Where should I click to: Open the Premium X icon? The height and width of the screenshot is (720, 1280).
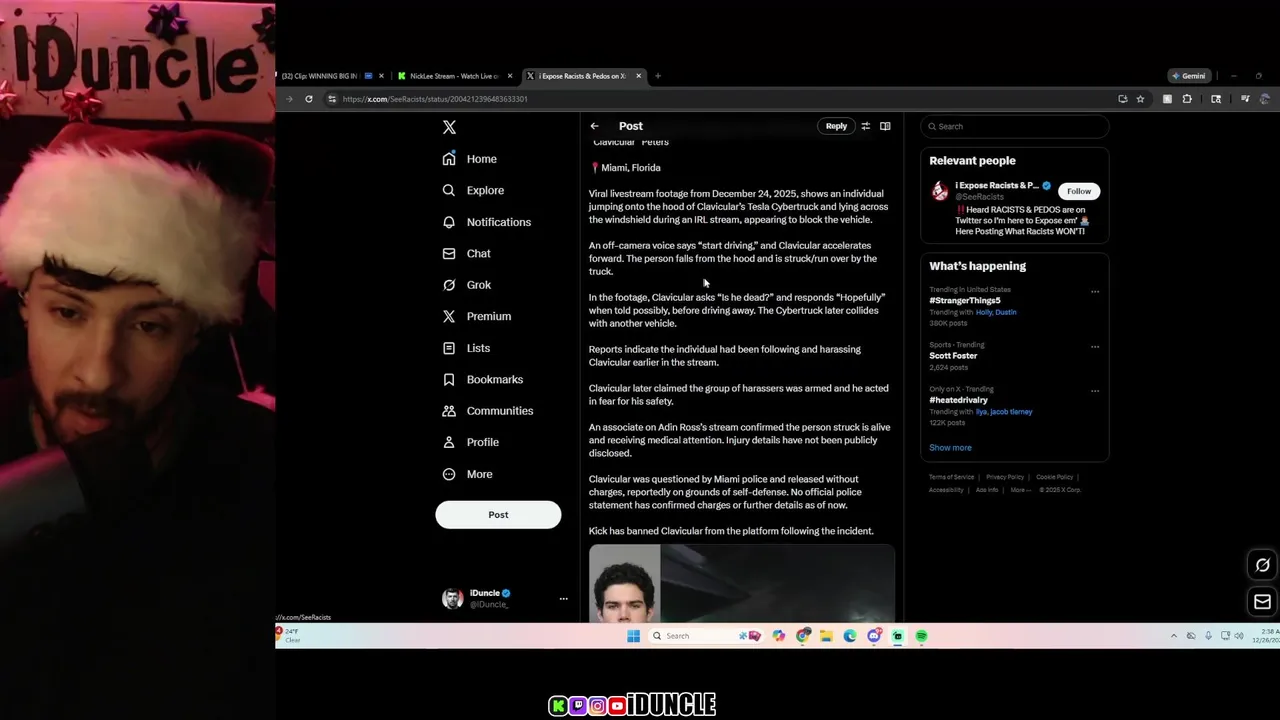point(449,316)
